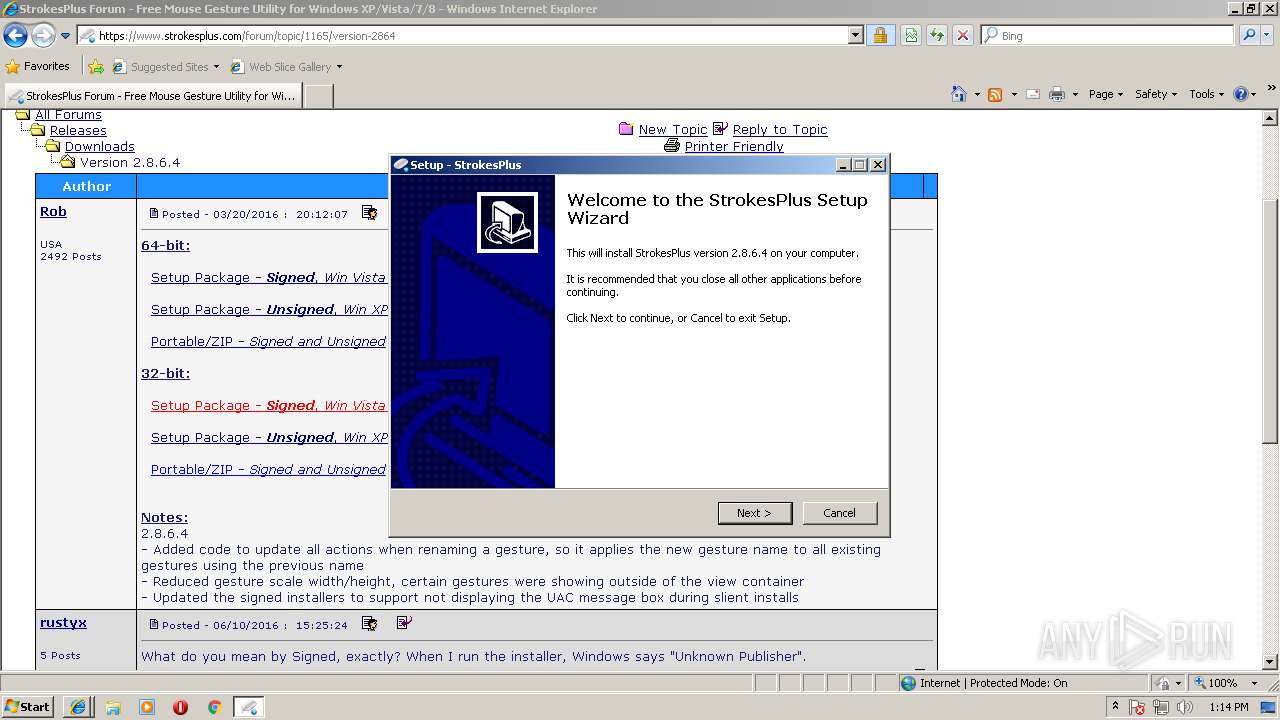This screenshot has height=720, width=1280.
Task: Open the Page menu
Action: pos(1106,94)
